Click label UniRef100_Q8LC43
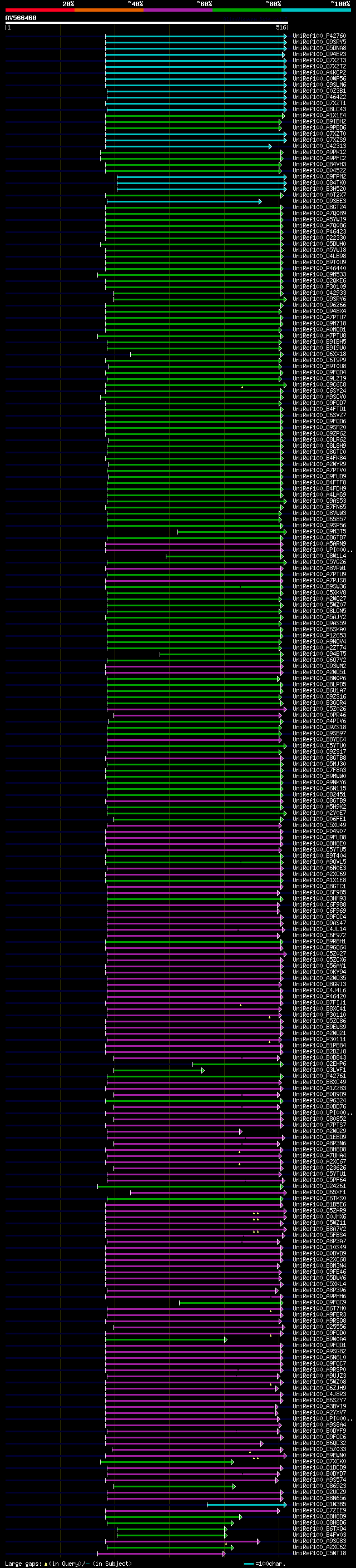 point(319,110)
